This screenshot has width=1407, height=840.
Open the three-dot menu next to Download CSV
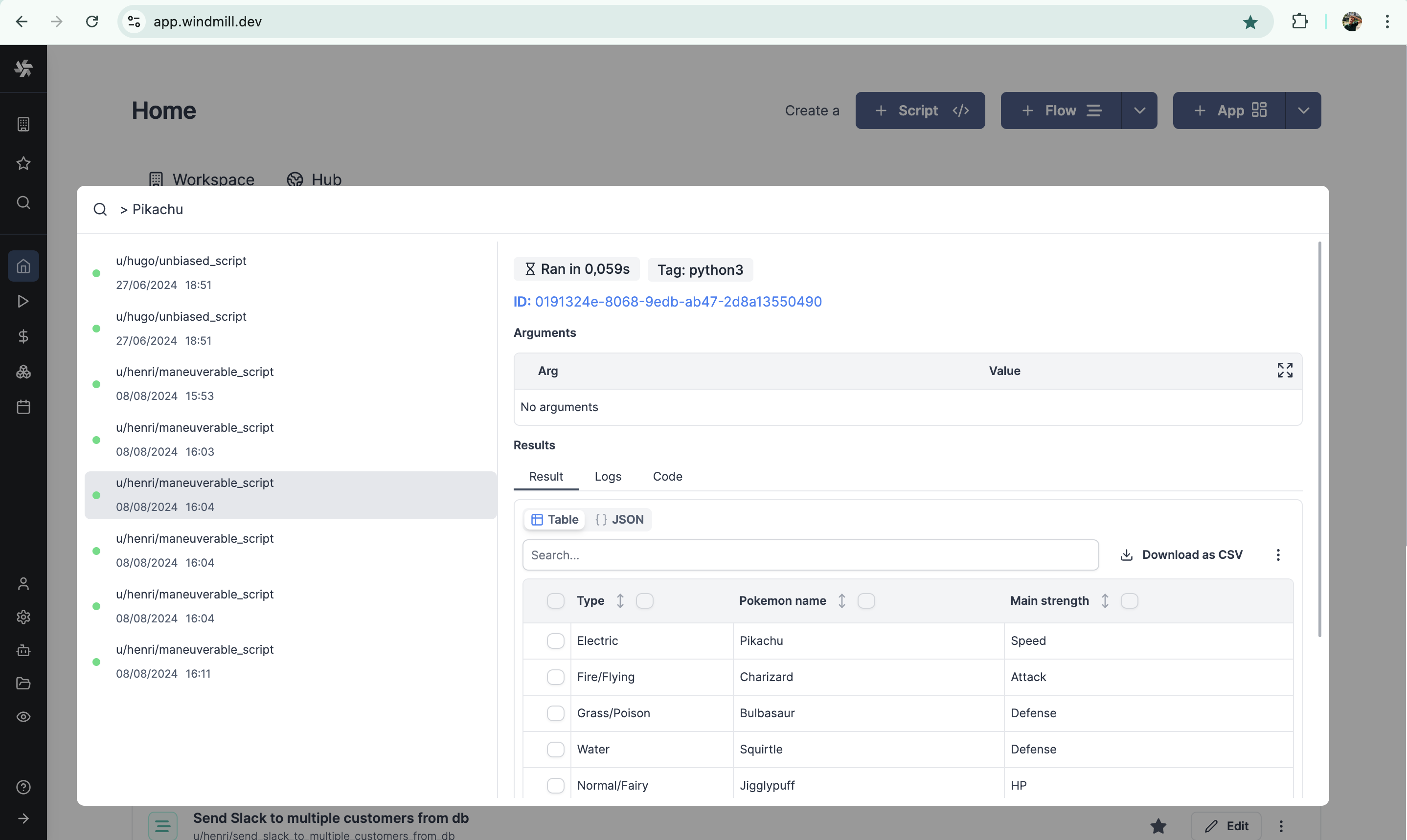click(1278, 555)
